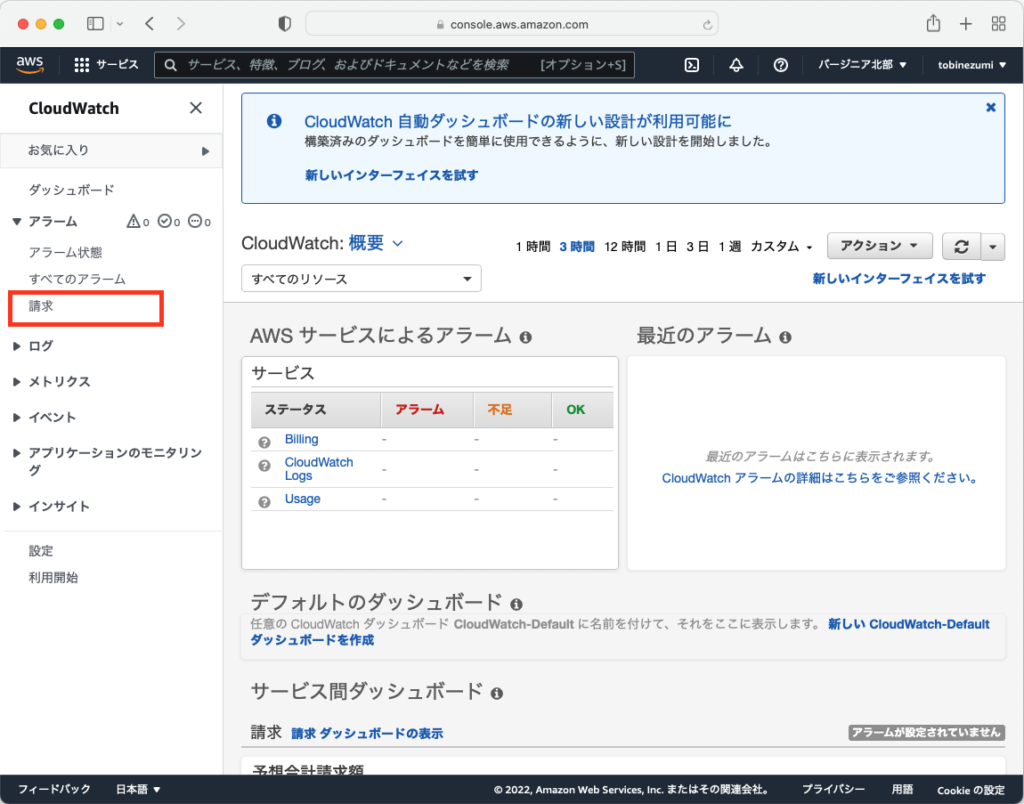Refresh the CloudWatch overview
Viewport: 1024px width, 804px height.
pyautogui.click(x=961, y=246)
